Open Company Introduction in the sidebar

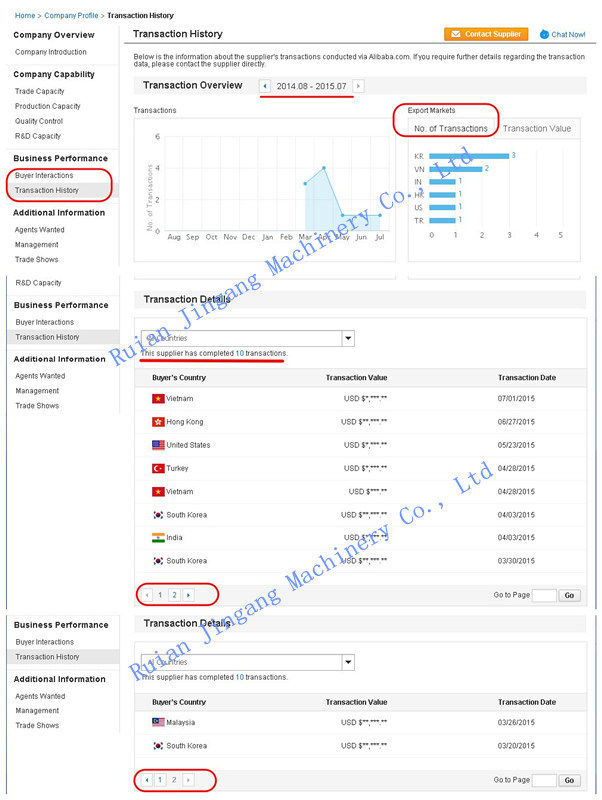(51, 52)
